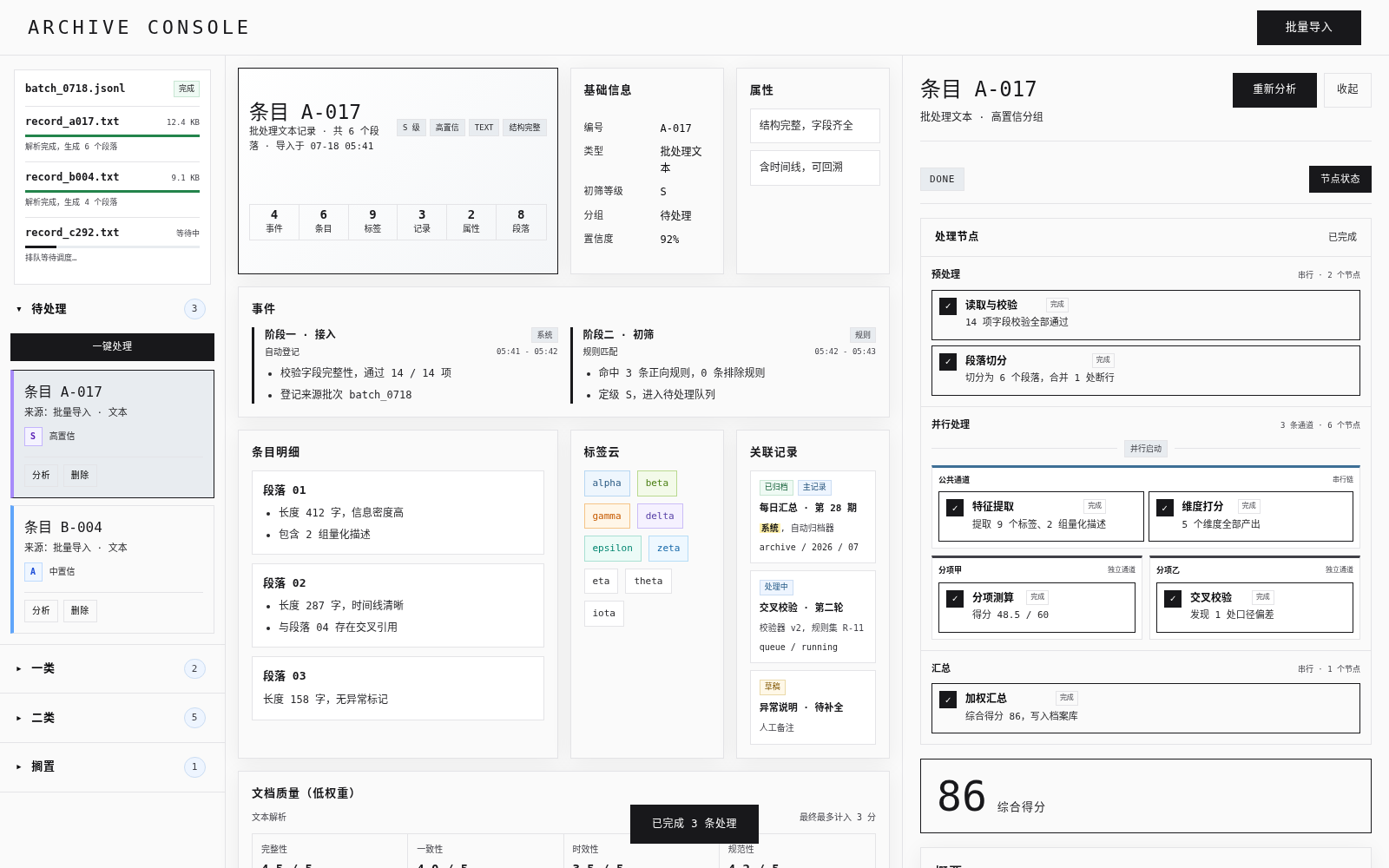Select the iota tag
This screenshot has width=1389, height=868.
point(604,614)
